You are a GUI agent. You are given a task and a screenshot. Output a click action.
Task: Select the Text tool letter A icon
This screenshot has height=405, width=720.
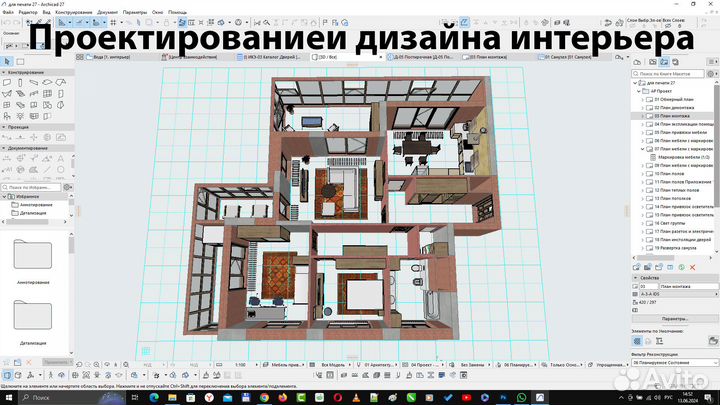(x=61, y=158)
